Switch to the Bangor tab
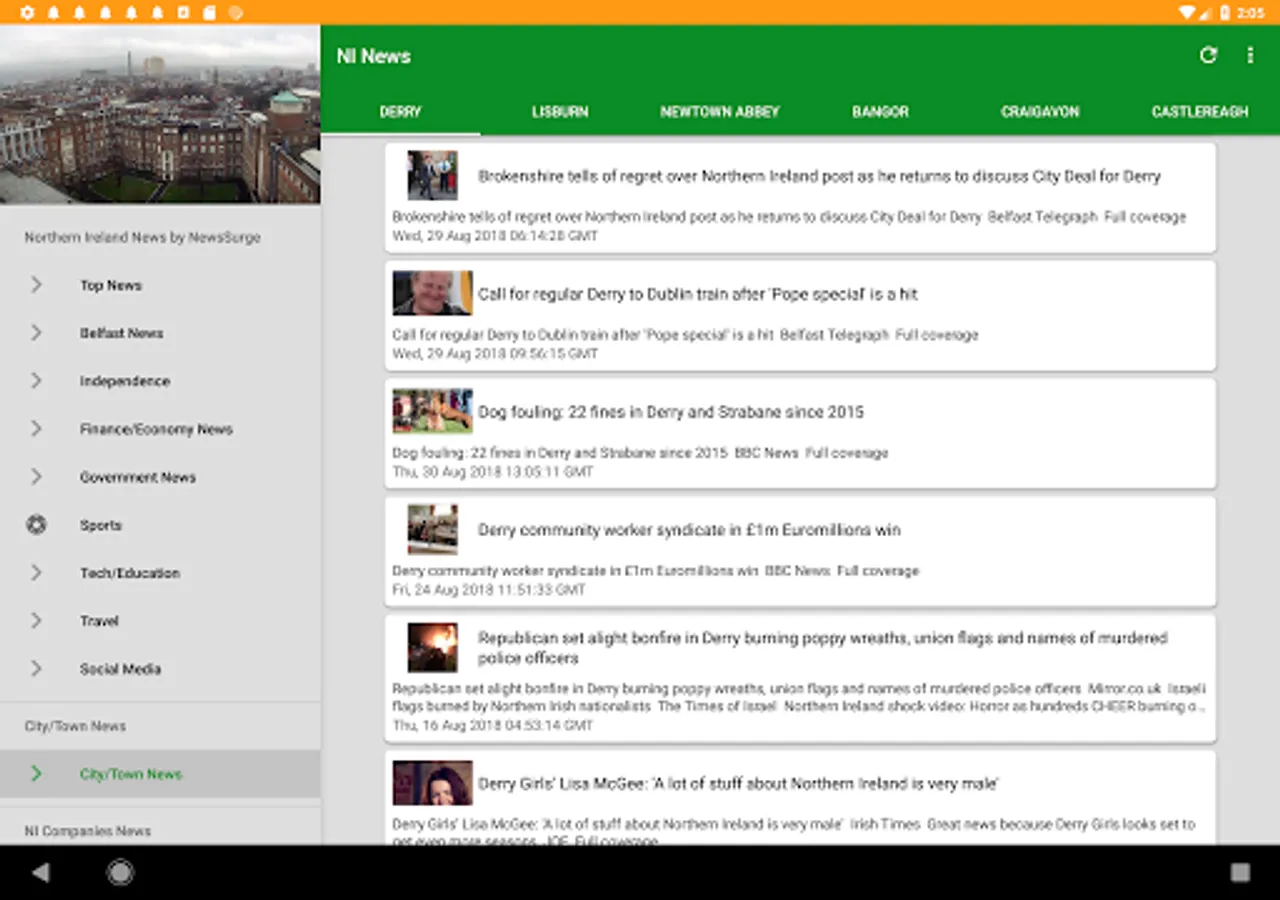This screenshot has height=900, width=1280. (880, 112)
